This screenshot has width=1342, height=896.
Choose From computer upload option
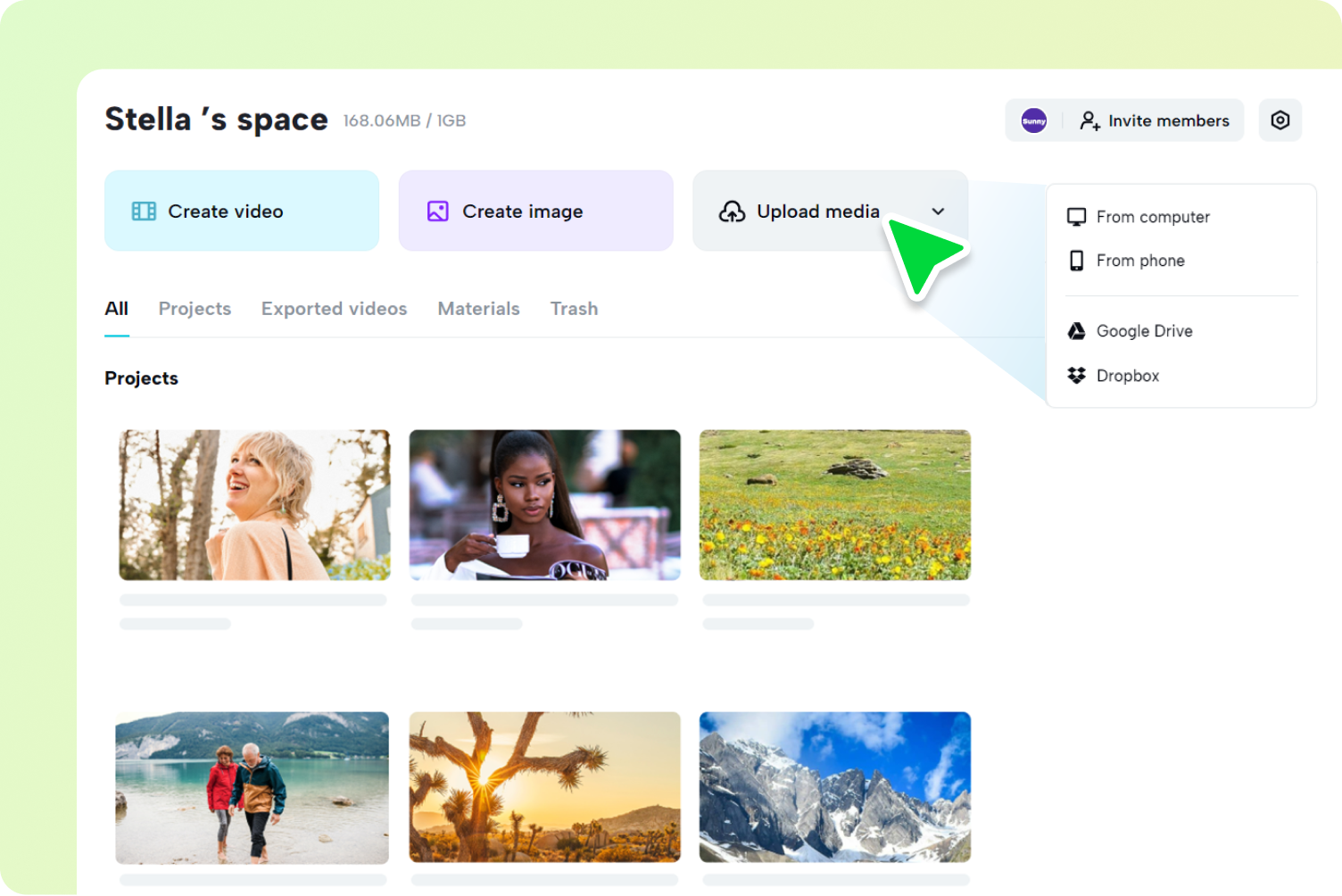click(x=1181, y=217)
